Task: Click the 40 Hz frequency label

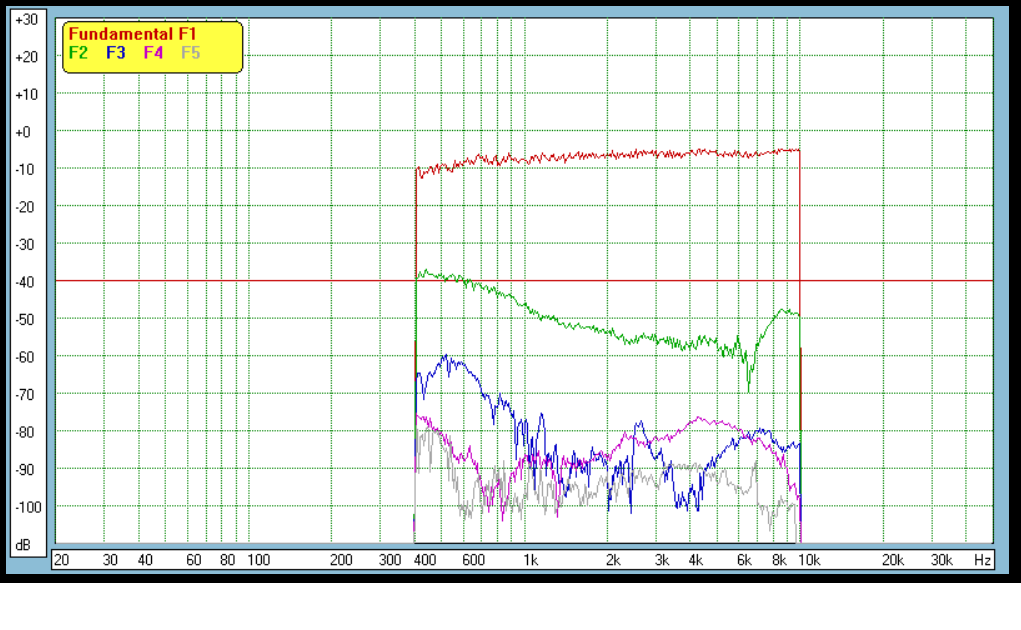Action: (145, 560)
